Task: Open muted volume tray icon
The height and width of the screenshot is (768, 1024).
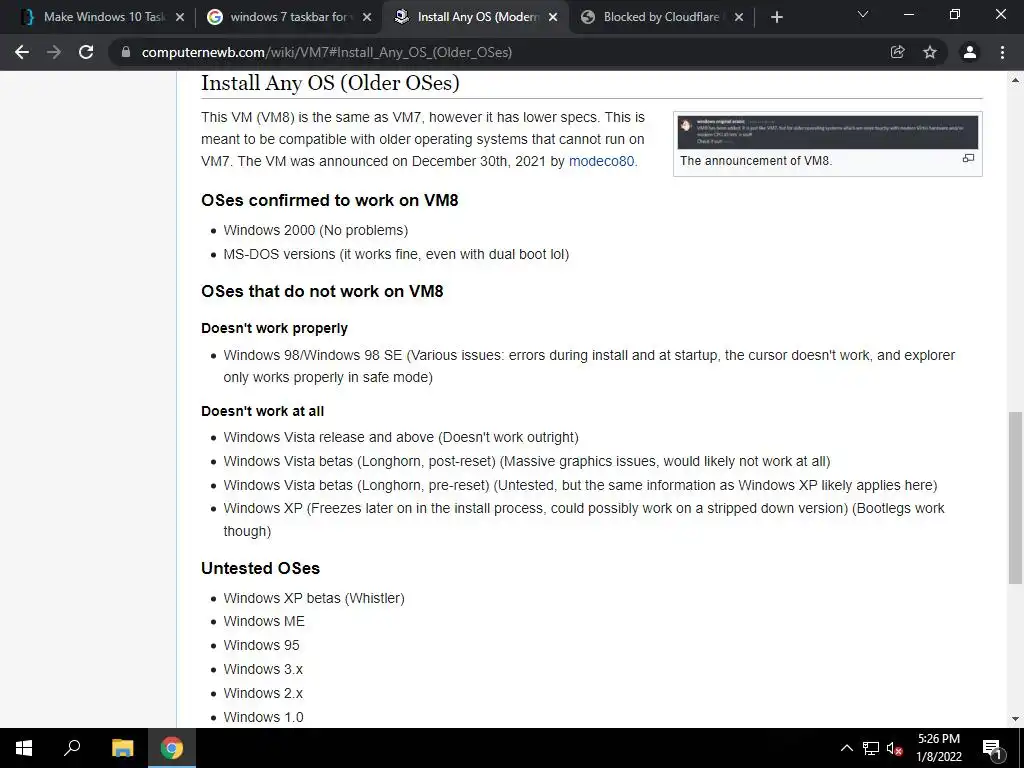Action: (x=894, y=748)
